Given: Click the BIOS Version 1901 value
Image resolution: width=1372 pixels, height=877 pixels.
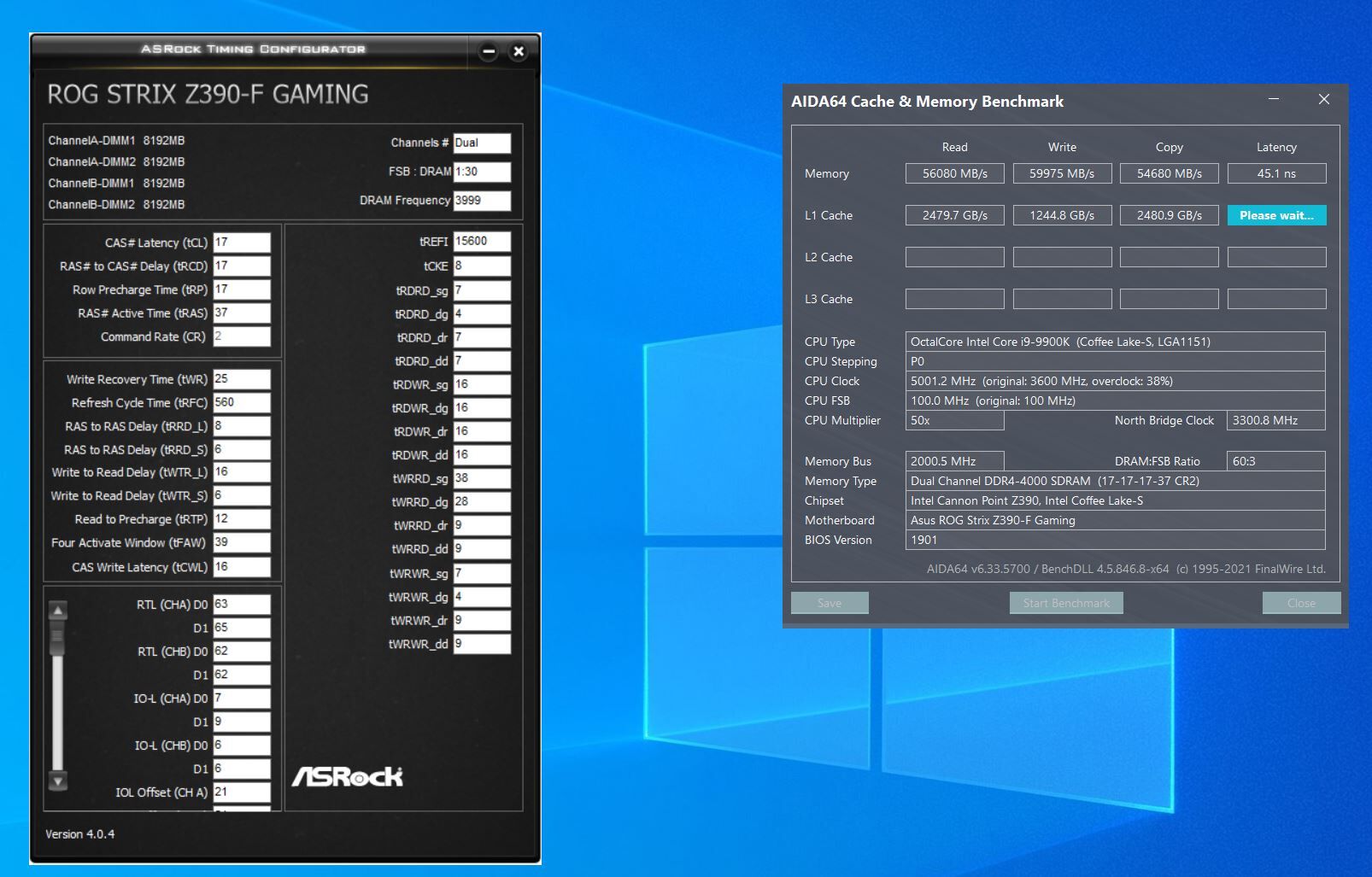Looking at the screenshot, I should [1115, 540].
